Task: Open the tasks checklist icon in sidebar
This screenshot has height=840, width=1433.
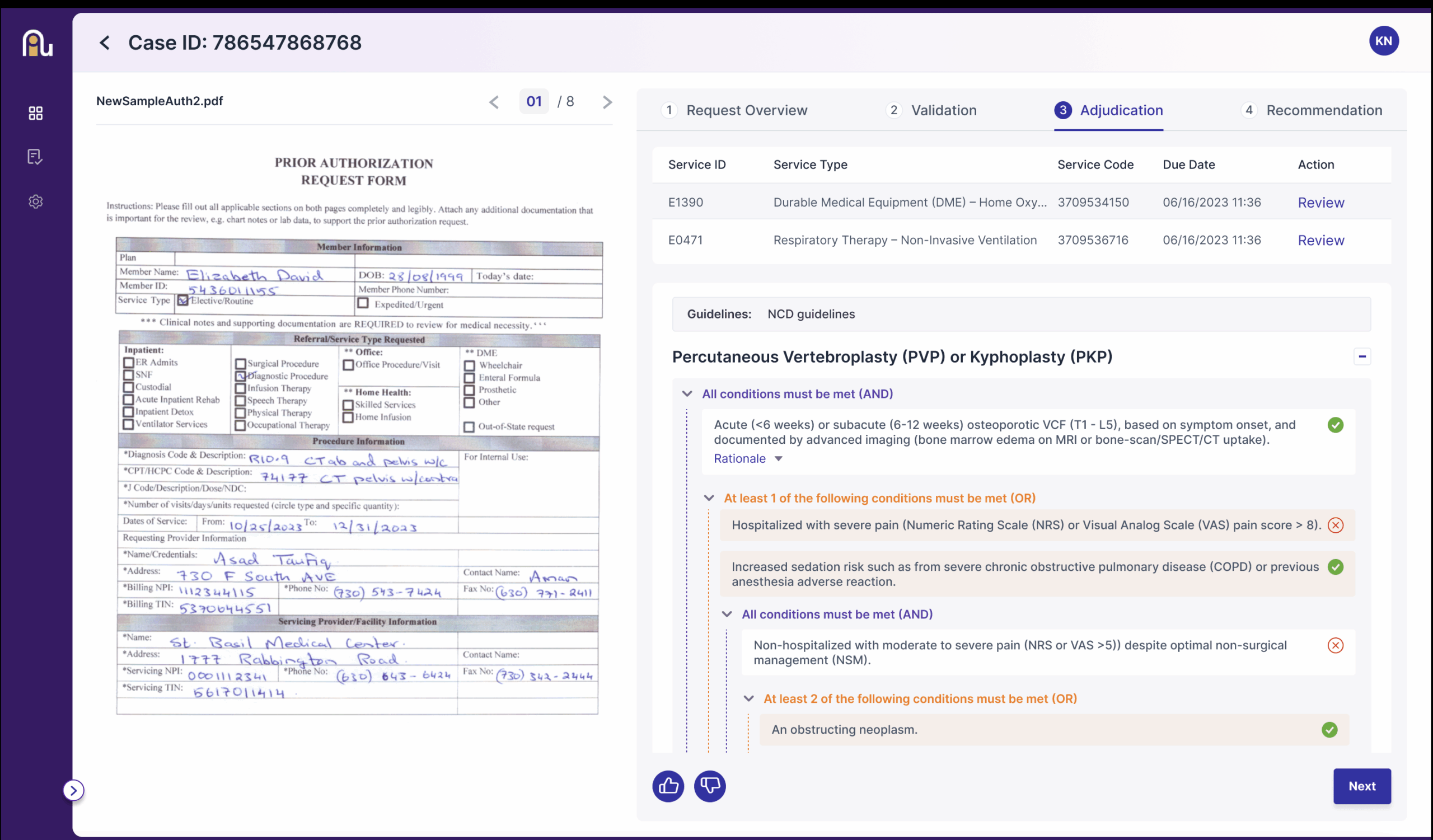Action: (x=35, y=157)
